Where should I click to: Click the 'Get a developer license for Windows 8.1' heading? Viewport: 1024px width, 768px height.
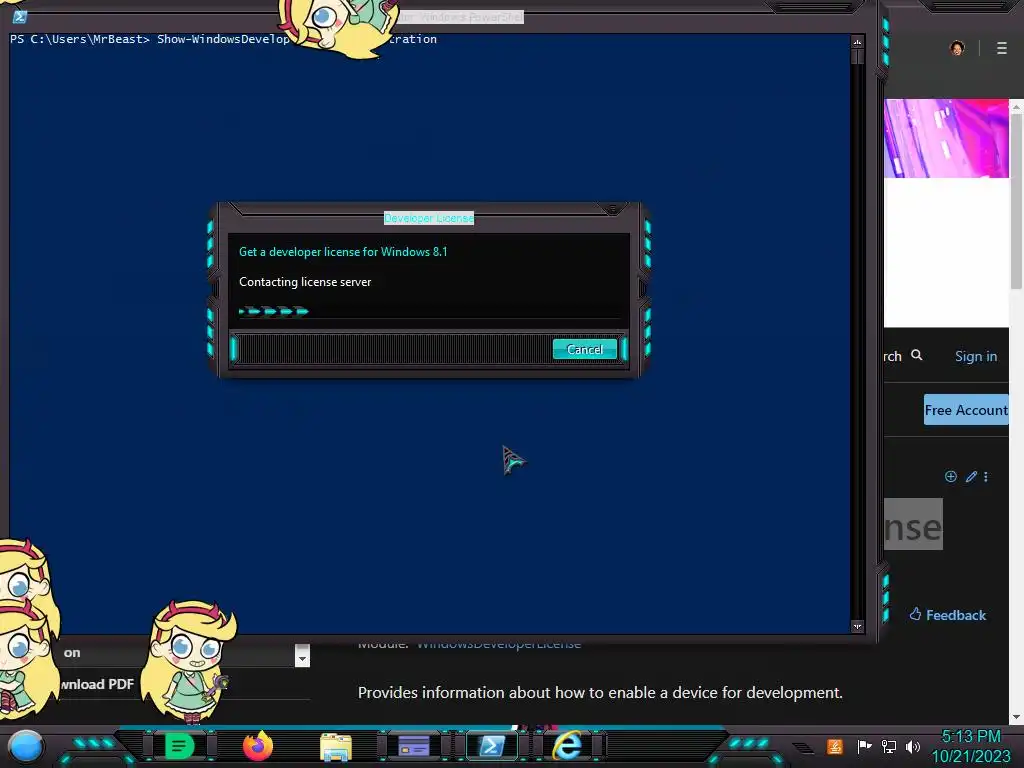[x=344, y=252]
